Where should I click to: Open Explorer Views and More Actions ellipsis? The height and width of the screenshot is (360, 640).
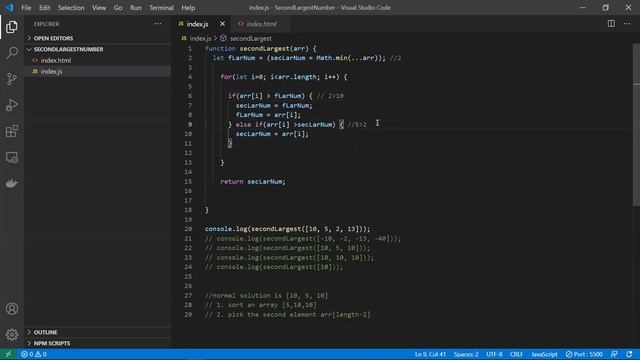click(158, 24)
